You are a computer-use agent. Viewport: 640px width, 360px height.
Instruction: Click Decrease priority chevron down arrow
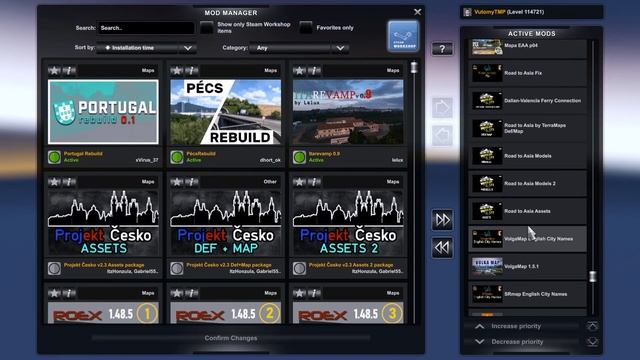[x=480, y=342]
